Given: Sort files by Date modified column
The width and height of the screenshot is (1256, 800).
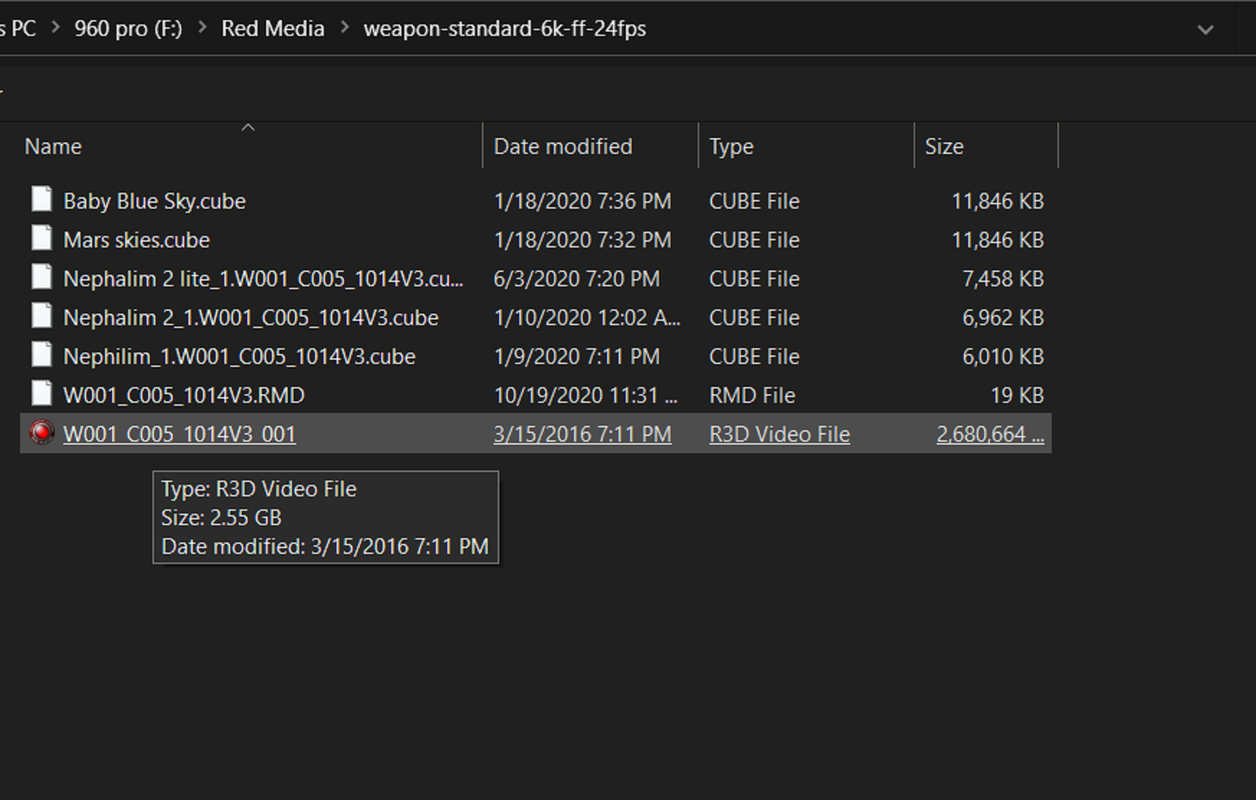Looking at the screenshot, I should click(x=563, y=146).
